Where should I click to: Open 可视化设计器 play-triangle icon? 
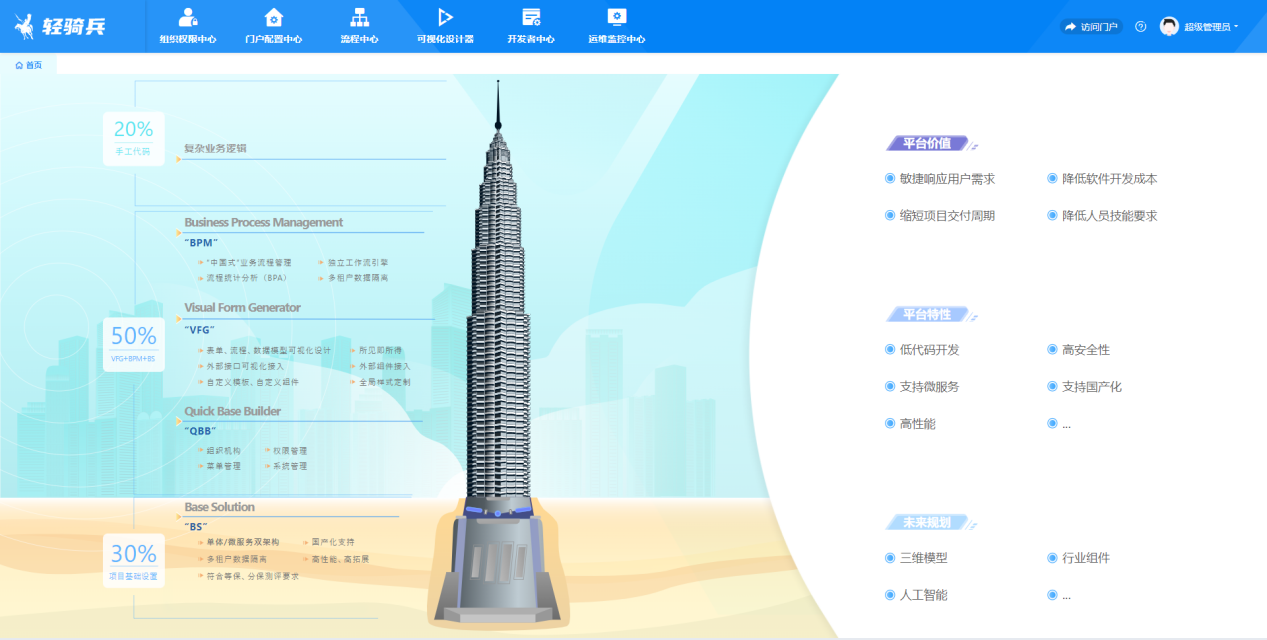coord(445,17)
